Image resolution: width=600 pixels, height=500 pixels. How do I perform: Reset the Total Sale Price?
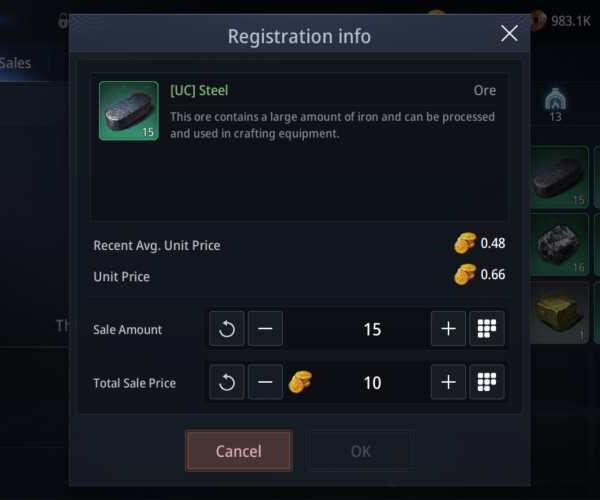coord(226,382)
